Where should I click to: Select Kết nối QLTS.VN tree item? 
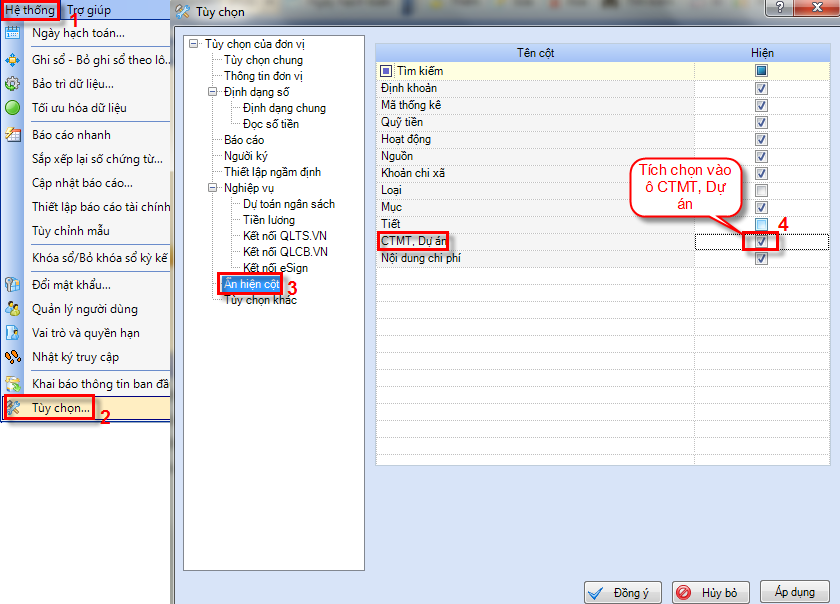coord(284,236)
